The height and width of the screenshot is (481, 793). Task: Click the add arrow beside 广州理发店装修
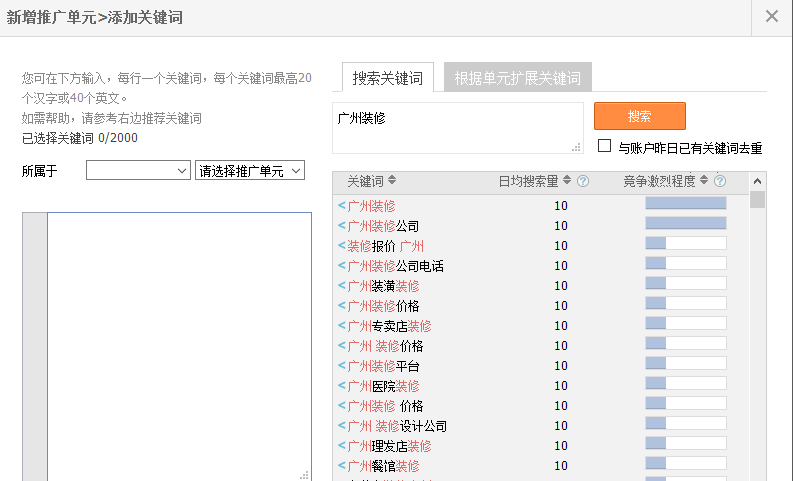pyautogui.click(x=342, y=446)
